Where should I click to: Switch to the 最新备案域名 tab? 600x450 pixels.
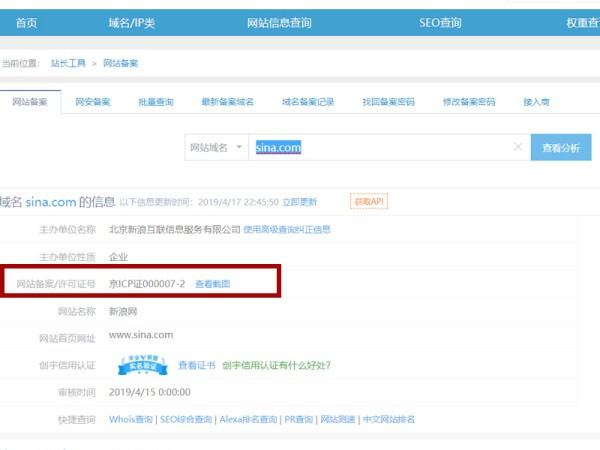pos(228,102)
